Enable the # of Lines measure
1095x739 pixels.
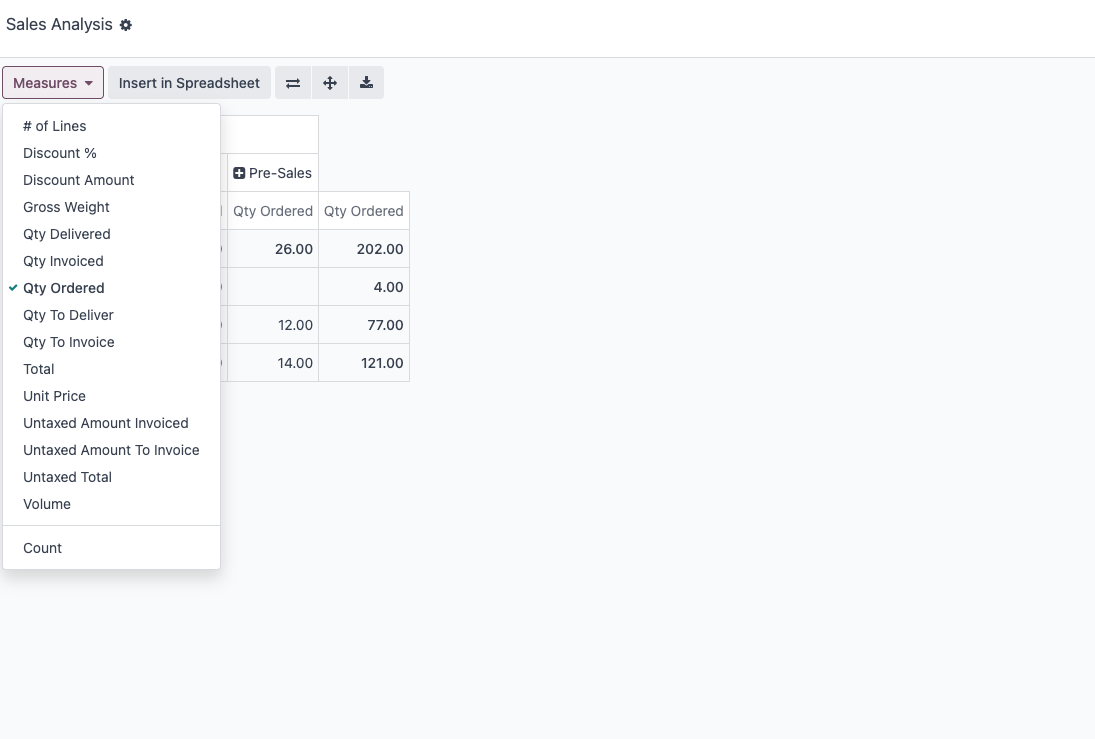tap(112, 126)
